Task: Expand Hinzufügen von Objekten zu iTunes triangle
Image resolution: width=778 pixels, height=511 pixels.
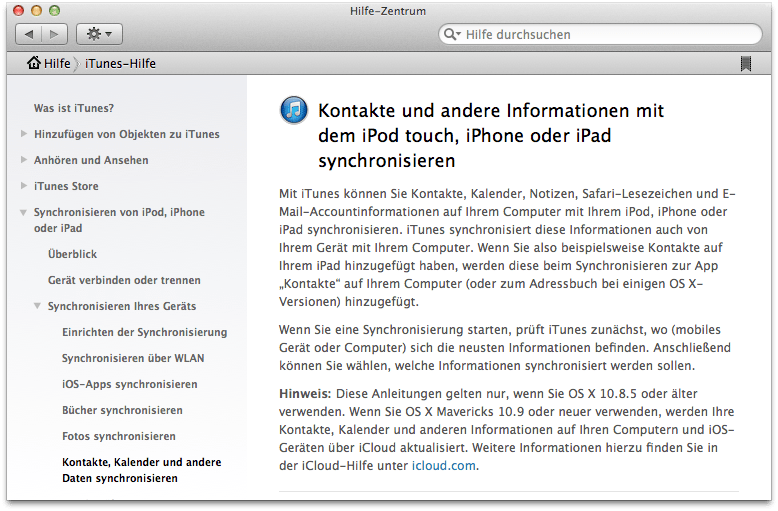Action: click(23, 134)
